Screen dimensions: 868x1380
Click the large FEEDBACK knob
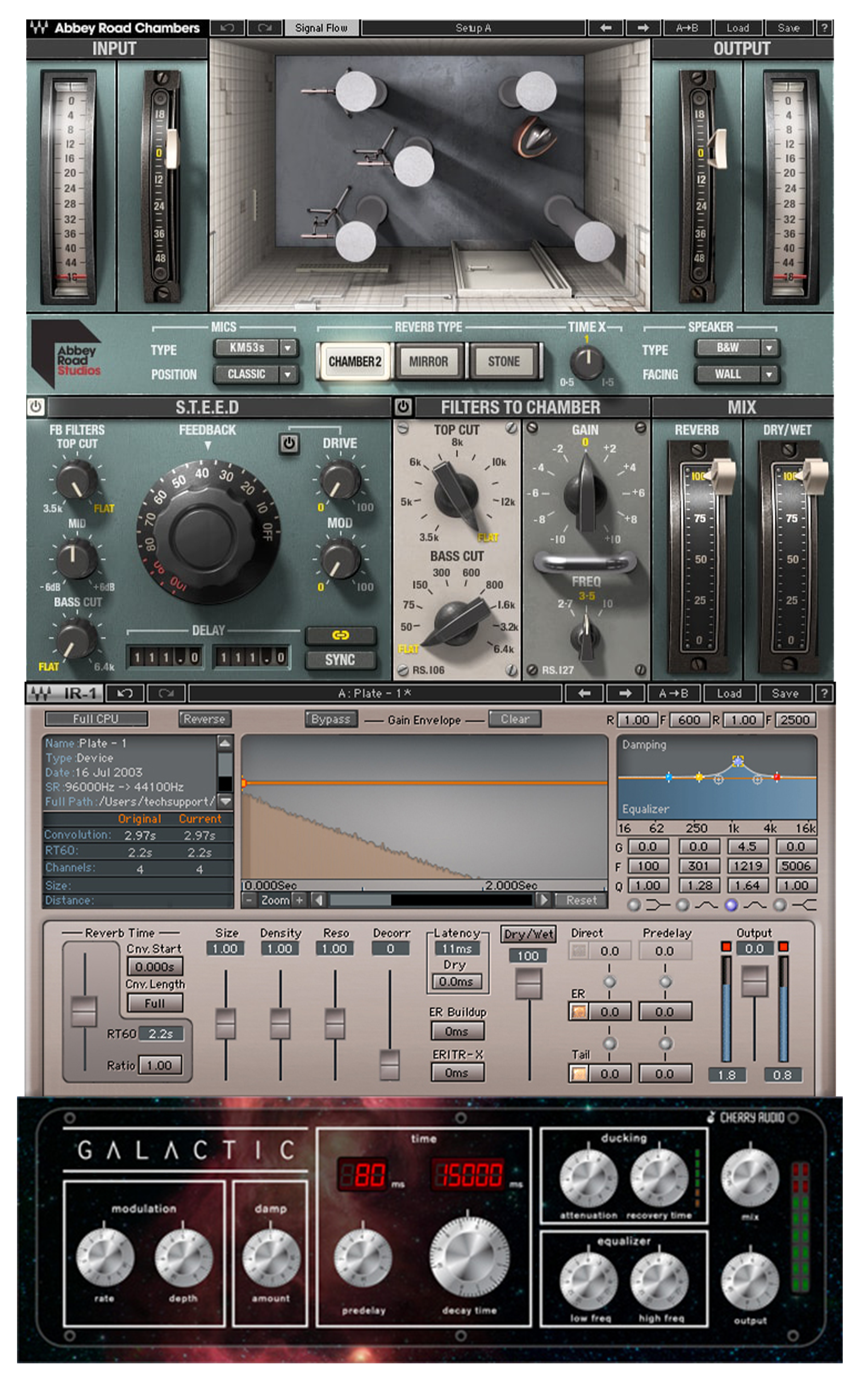tap(208, 533)
